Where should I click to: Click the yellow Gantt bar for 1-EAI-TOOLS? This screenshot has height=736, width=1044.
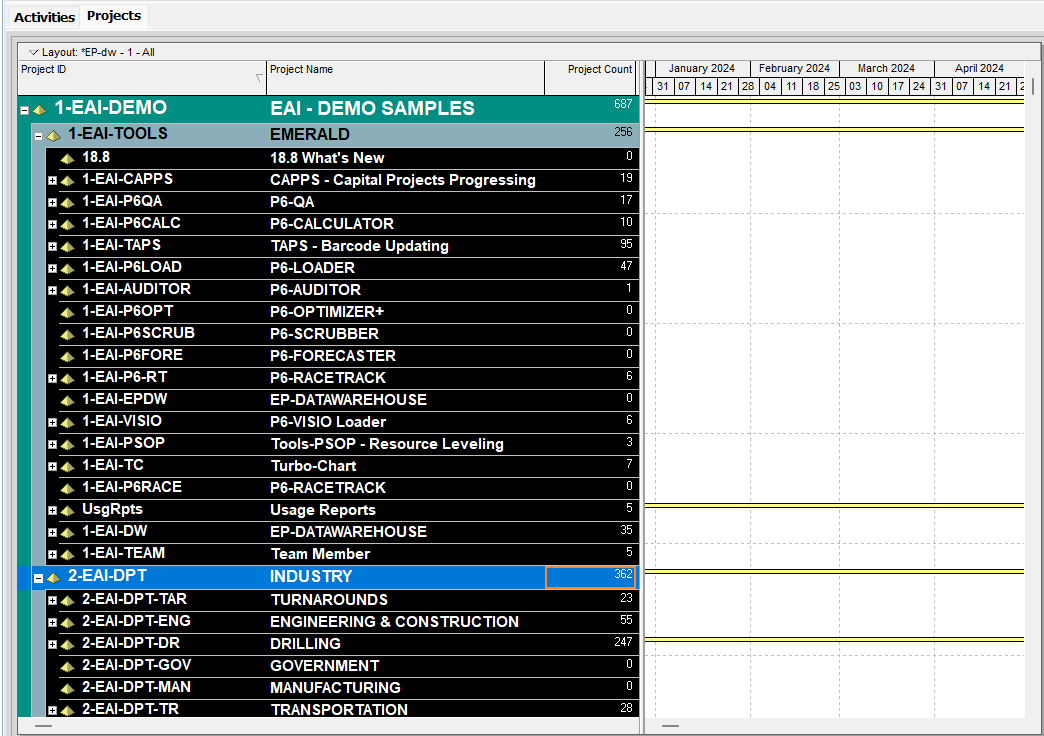coord(834,129)
